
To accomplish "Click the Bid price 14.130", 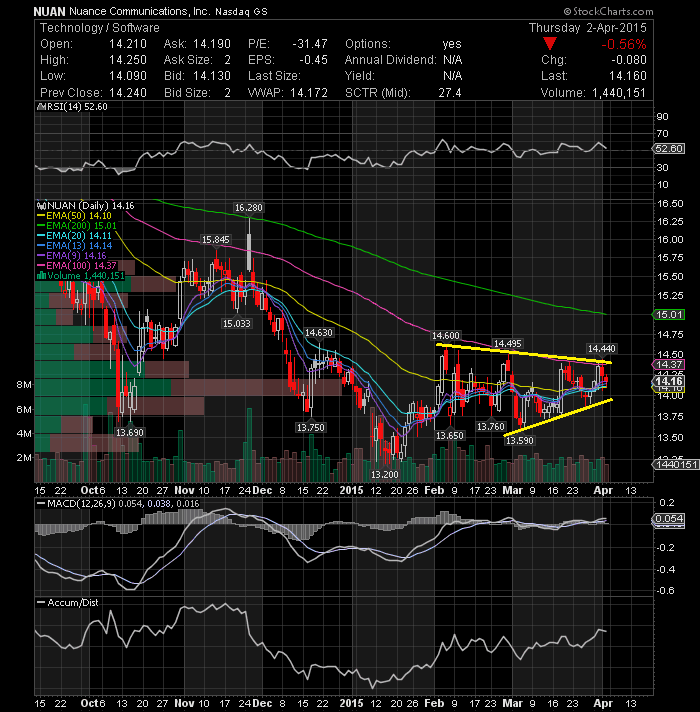I will (212, 76).
